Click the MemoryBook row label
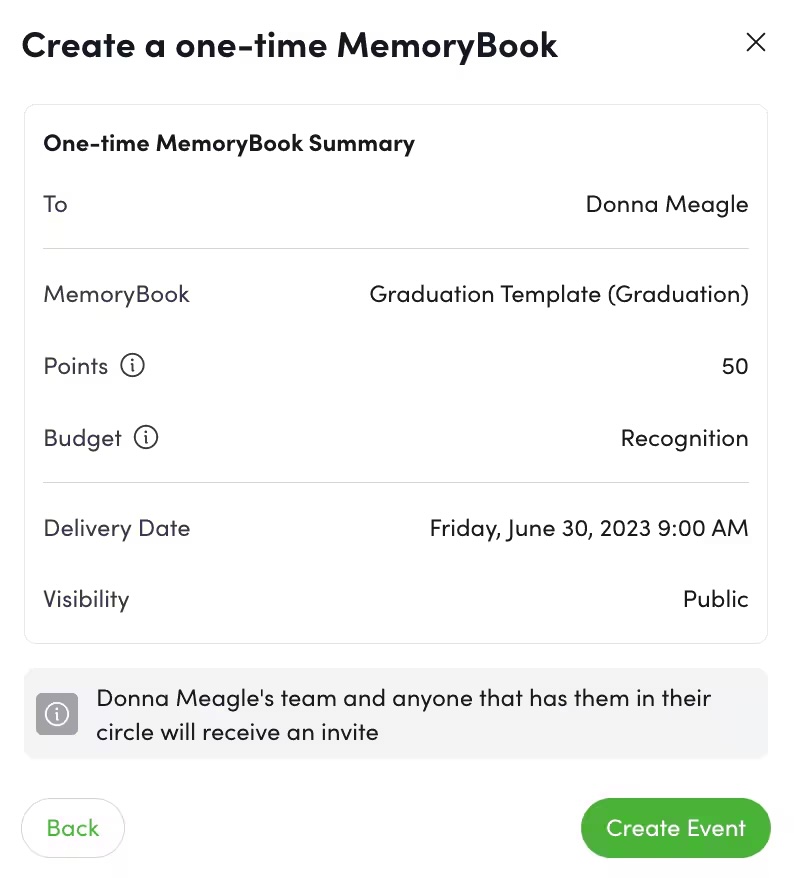Viewport: 794px width, 878px height. (x=116, y=294)
